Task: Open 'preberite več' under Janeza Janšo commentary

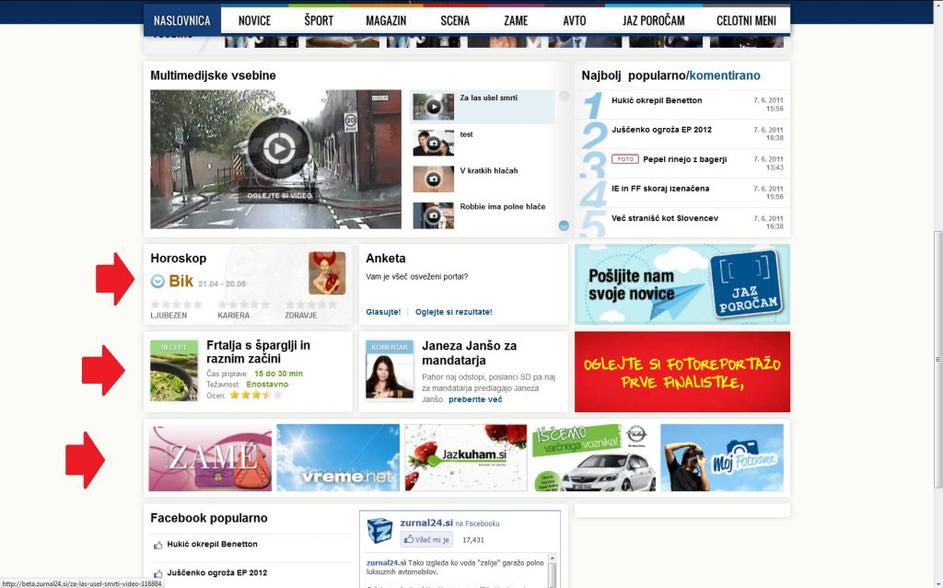Action: pyautogui.click(x=475, y=399)
